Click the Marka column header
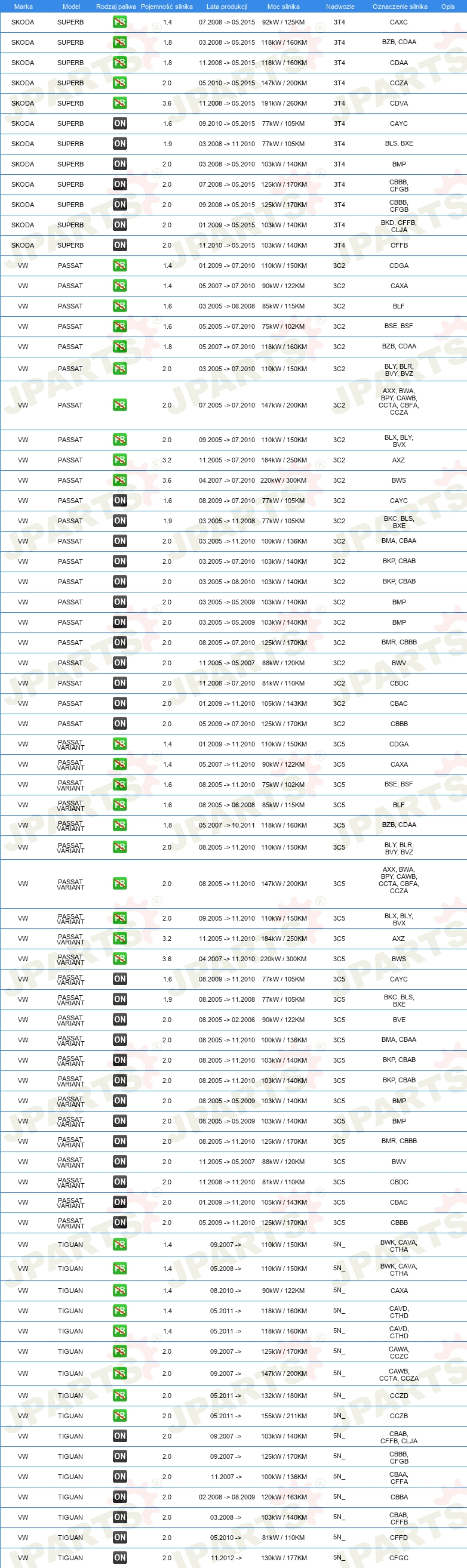The height and width of the screenshot is (1568, 467). click(23, 7)
